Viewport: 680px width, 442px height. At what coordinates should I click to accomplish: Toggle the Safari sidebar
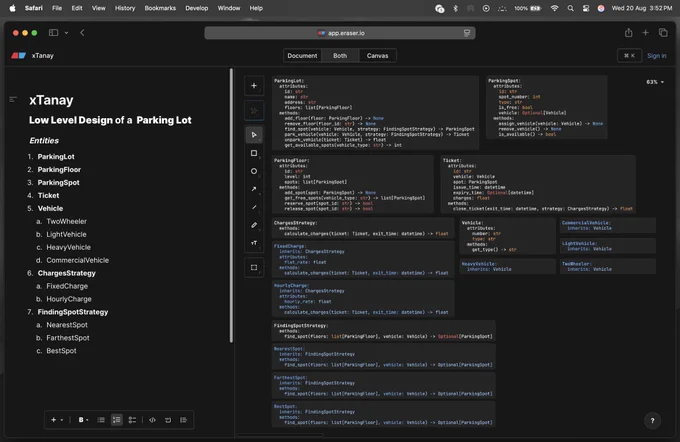click(x=53, y=33)
